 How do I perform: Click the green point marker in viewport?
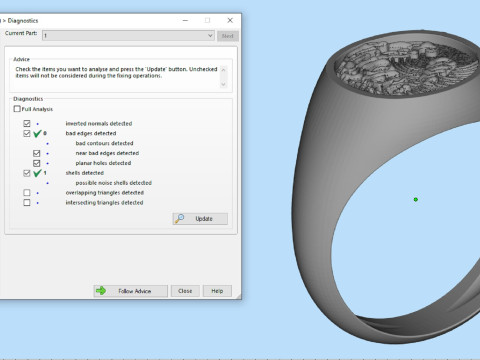tap(416, 200)
